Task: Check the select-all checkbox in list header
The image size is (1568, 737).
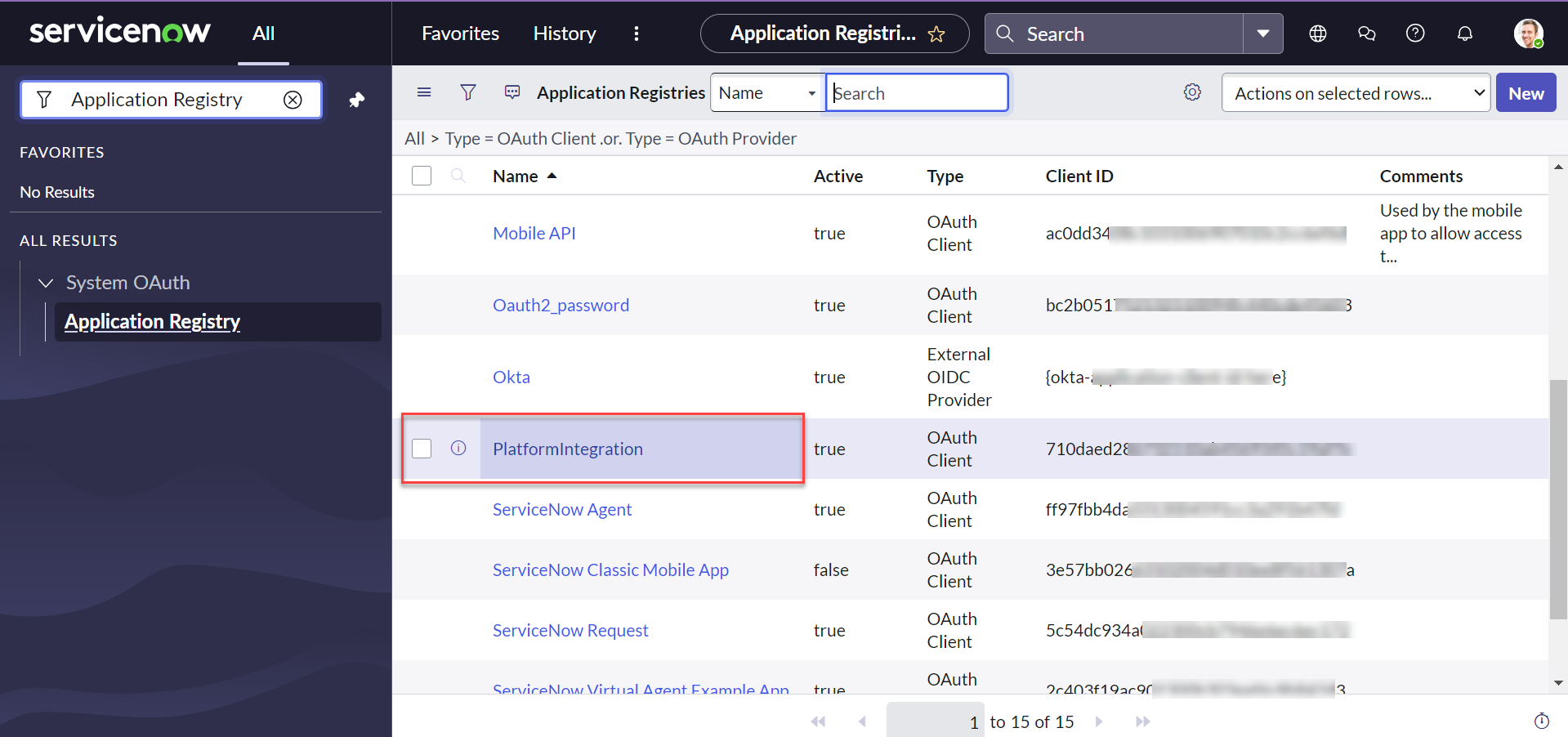Action: [421, 175]
